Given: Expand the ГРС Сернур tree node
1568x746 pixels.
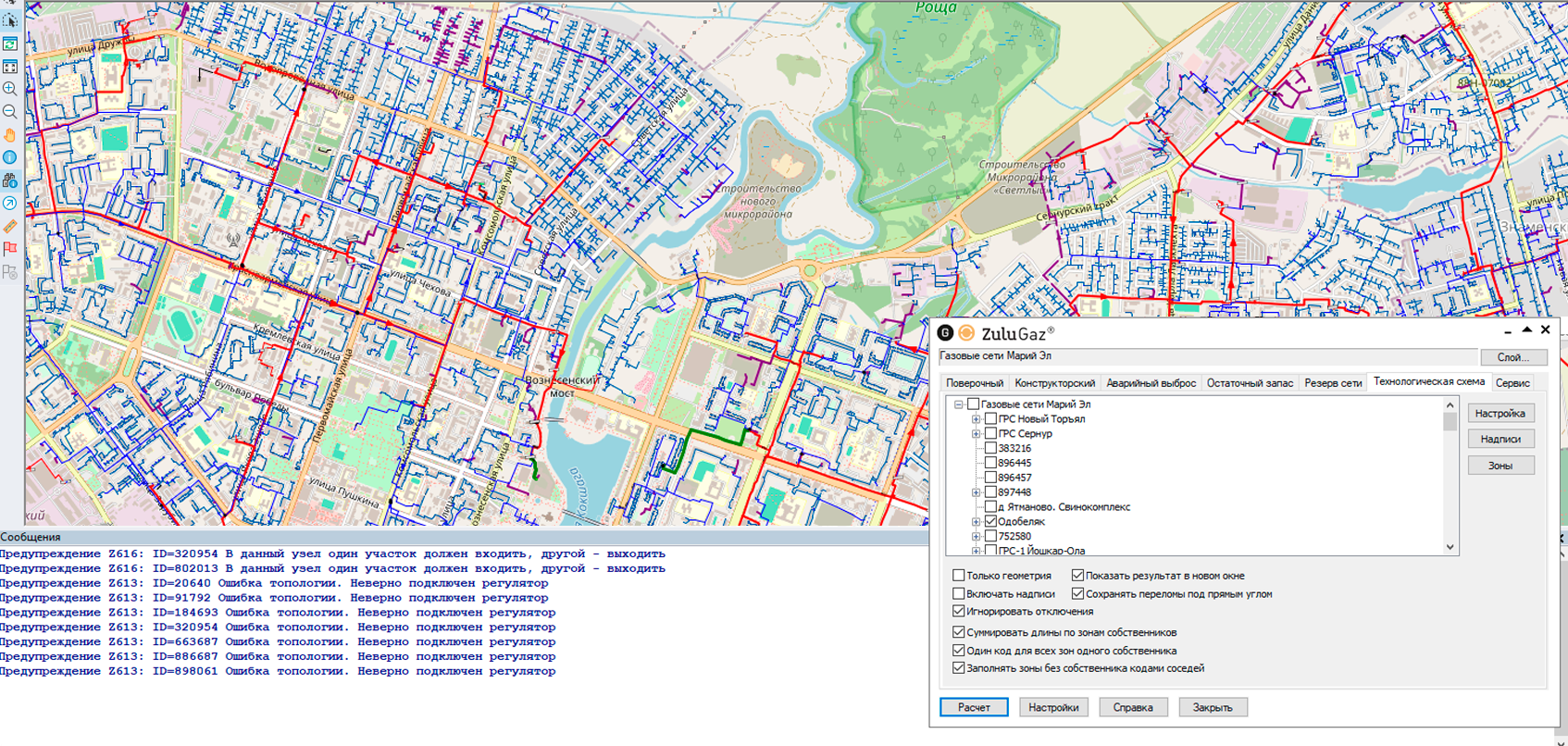Looking at the screenshot, I should [976, 434].
